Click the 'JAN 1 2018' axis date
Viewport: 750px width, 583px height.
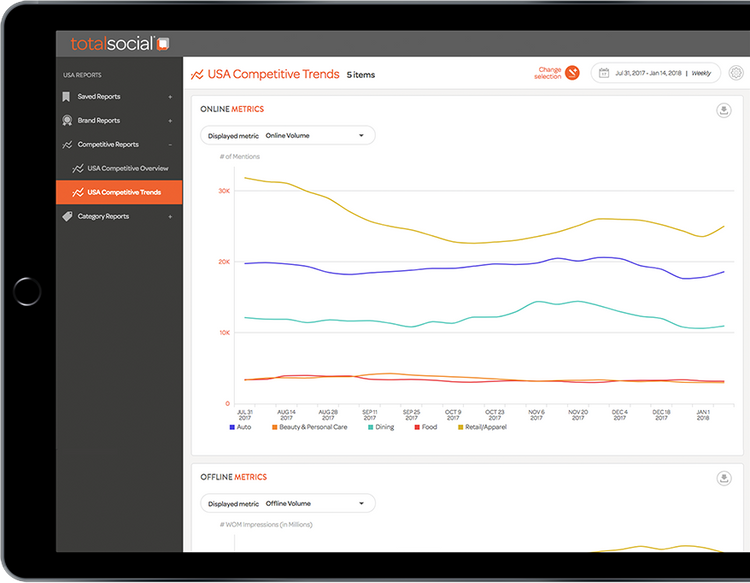(703, 415)
